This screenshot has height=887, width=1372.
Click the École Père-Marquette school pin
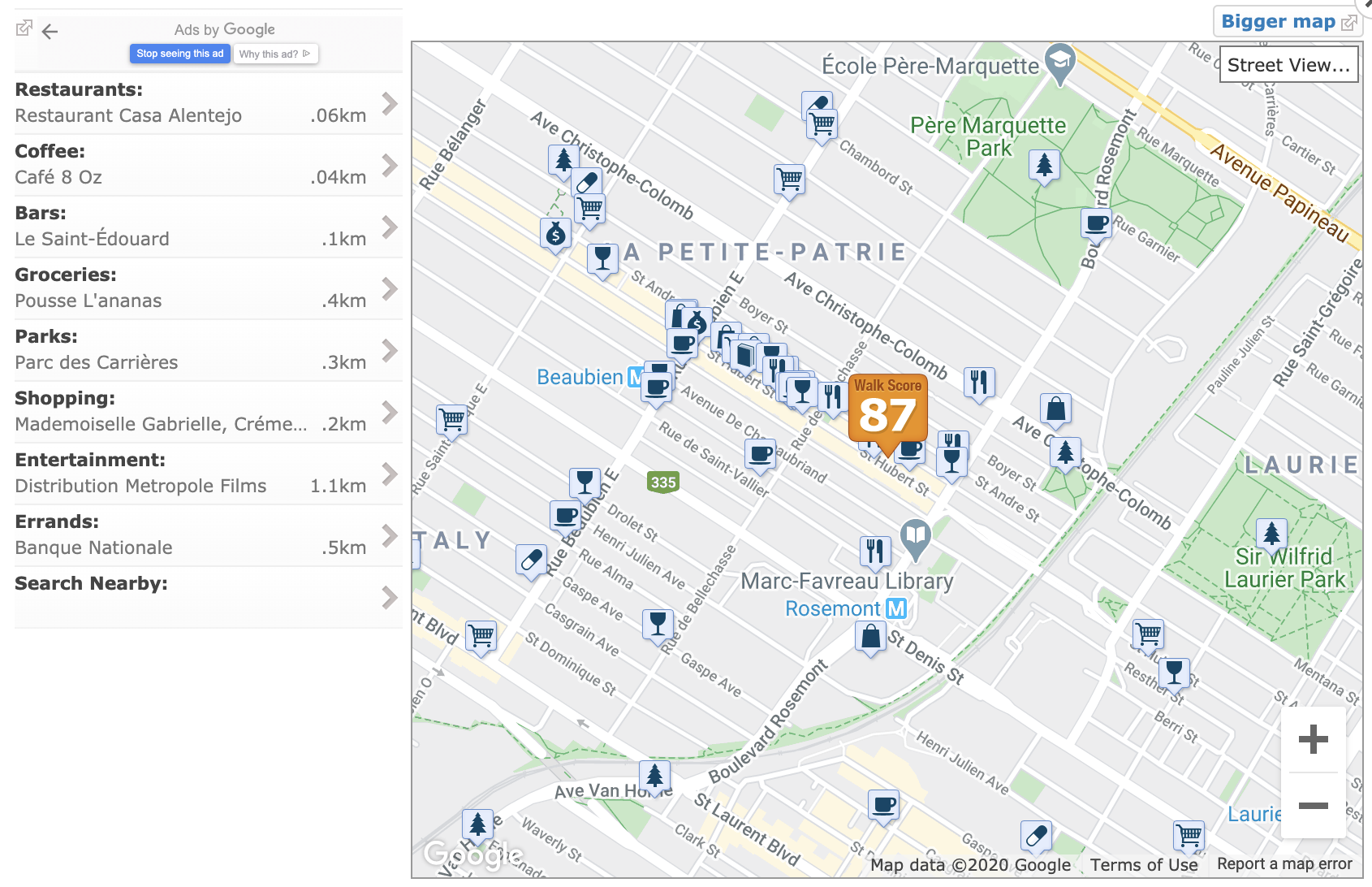[x=1059, y=61]
